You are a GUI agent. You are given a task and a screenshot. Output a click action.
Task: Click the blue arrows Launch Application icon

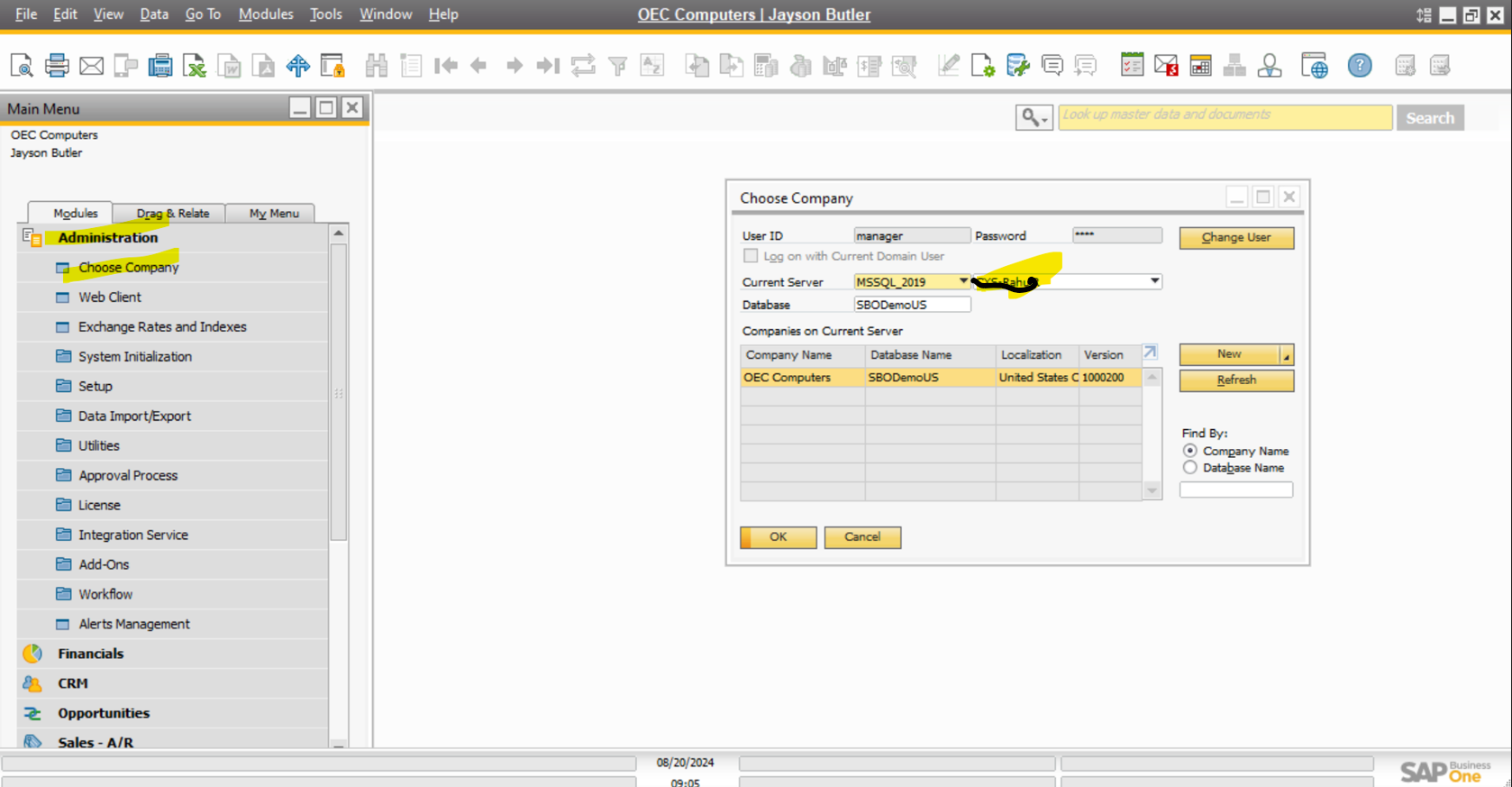pos(298,65)
